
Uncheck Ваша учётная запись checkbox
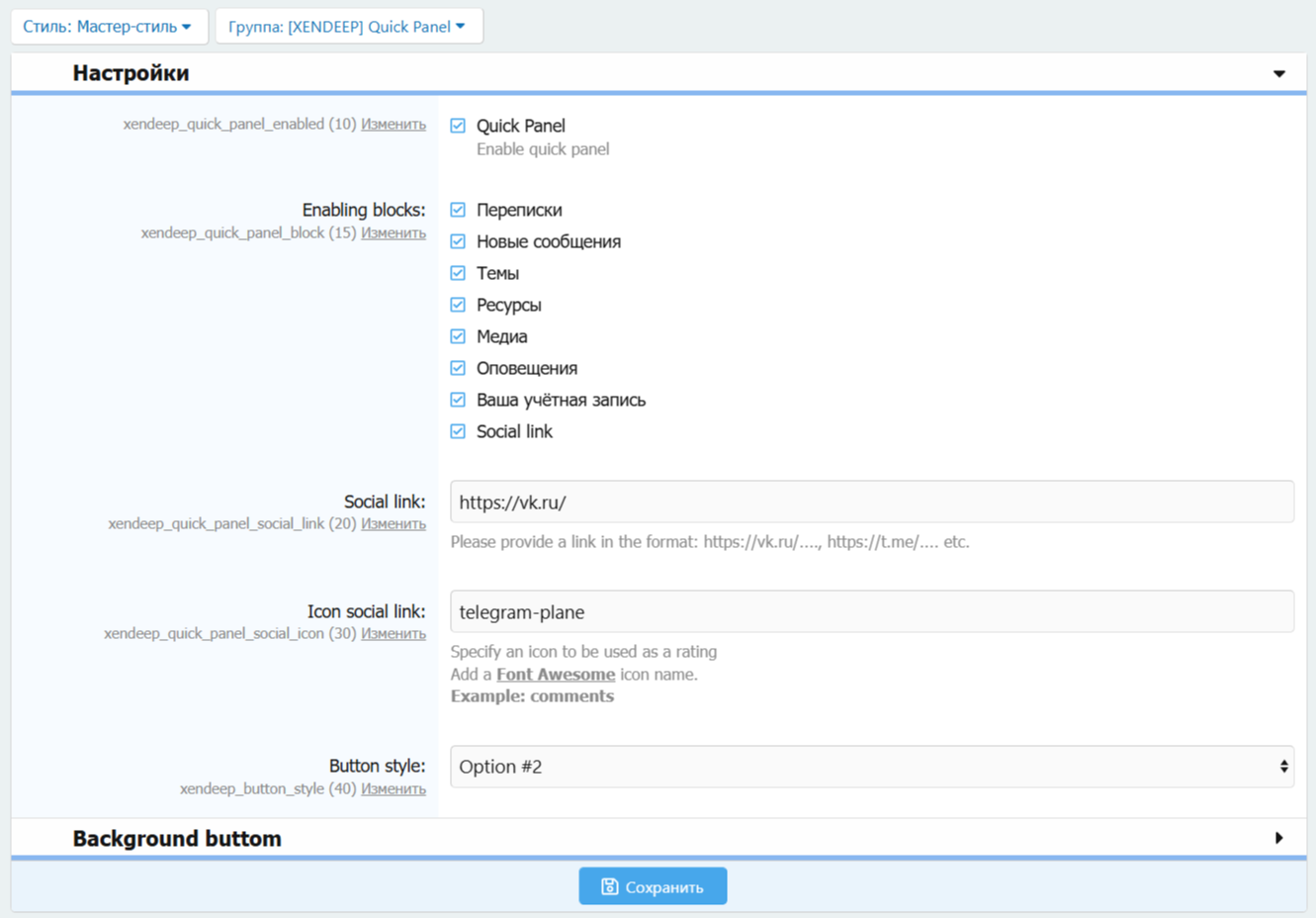(x=458, y=400)
